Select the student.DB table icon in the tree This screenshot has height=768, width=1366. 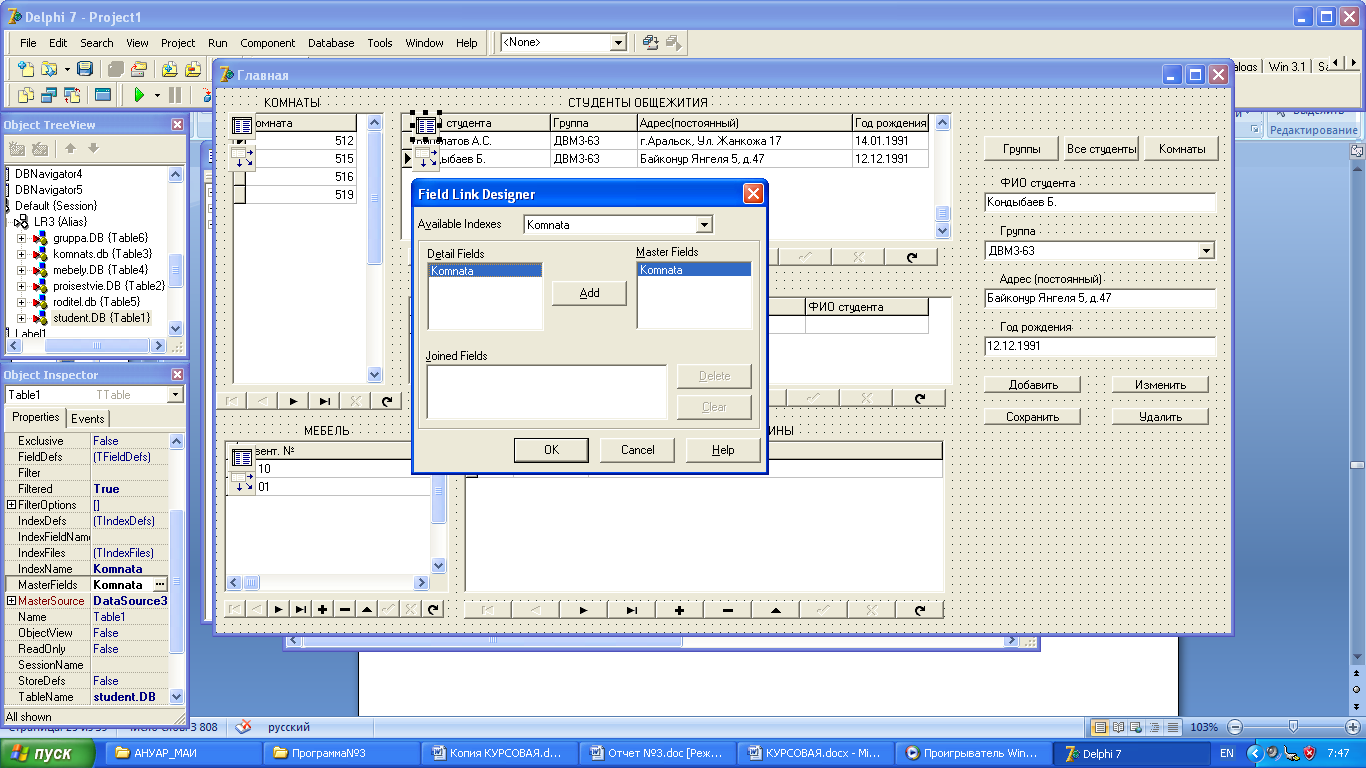click(x=40, y=318)
